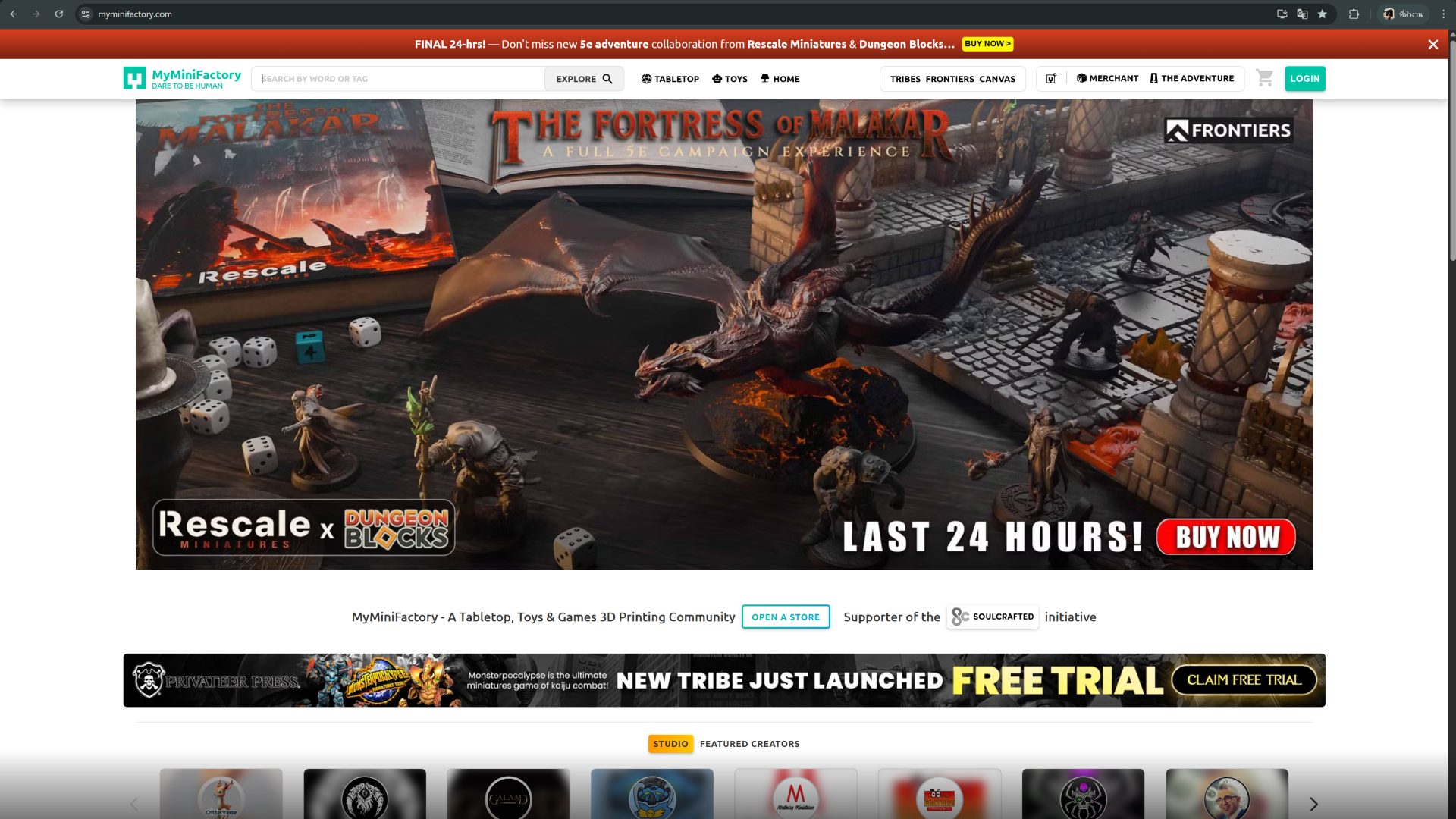Open the browser extensions puzzle icon

pyautogui.click(x=1354, y=14)
